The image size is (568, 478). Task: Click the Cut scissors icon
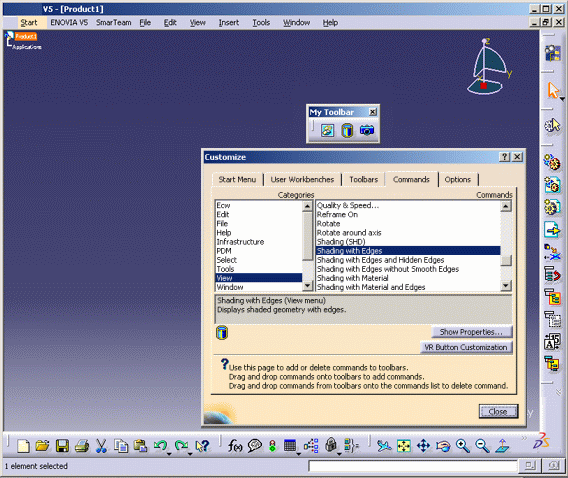101,446
